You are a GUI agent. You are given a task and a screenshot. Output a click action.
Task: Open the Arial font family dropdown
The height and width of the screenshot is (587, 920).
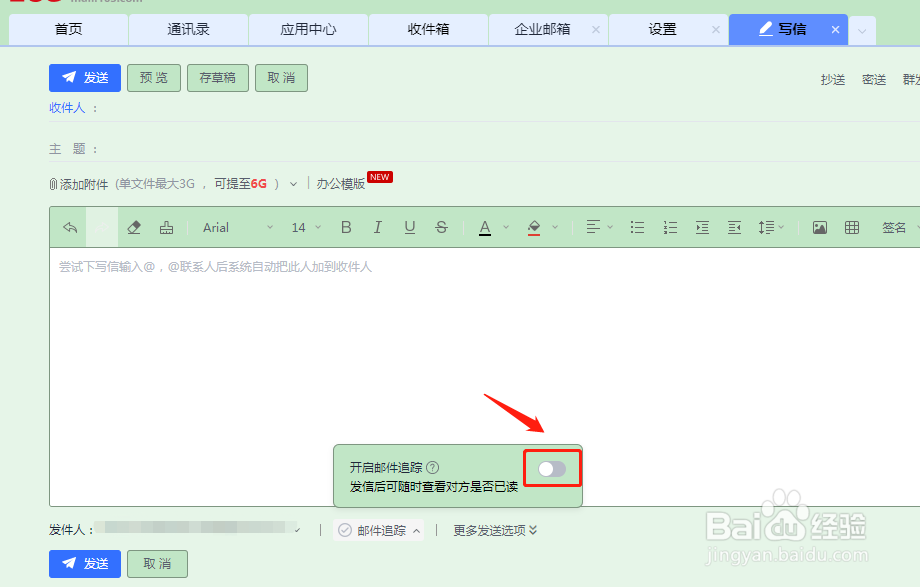coord(237,227)
